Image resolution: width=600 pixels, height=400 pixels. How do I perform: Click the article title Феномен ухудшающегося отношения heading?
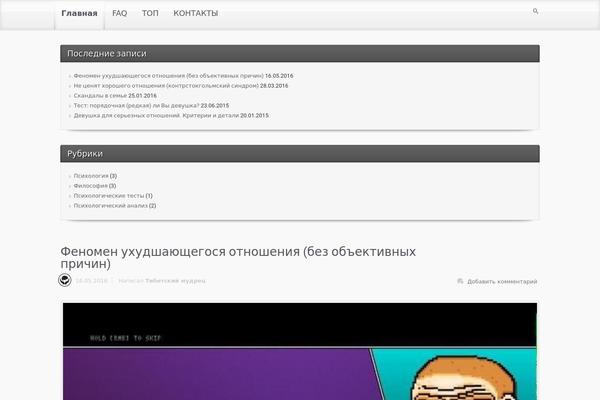click(x=238, y=258)
